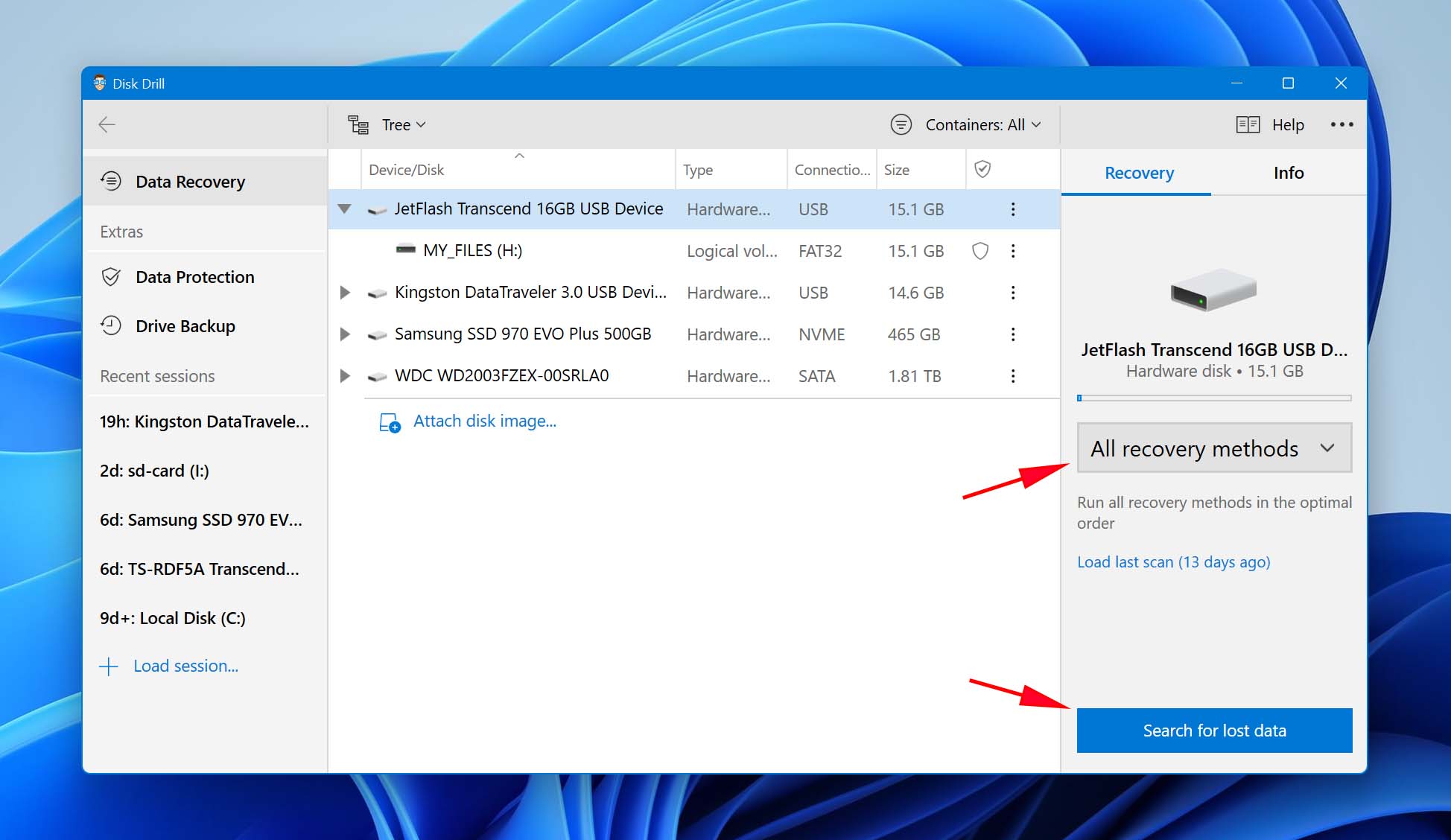Open recent session 9d+: Local Disk (C:)
The height and width of the screenshot is (840, 1451).
(172, 618)
